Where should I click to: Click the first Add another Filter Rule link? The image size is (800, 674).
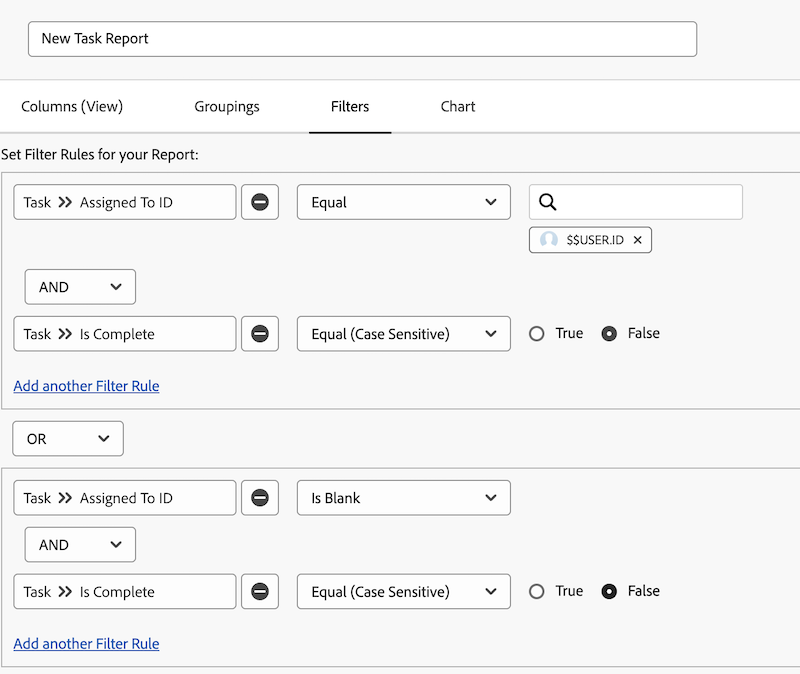tap(86, 385)
